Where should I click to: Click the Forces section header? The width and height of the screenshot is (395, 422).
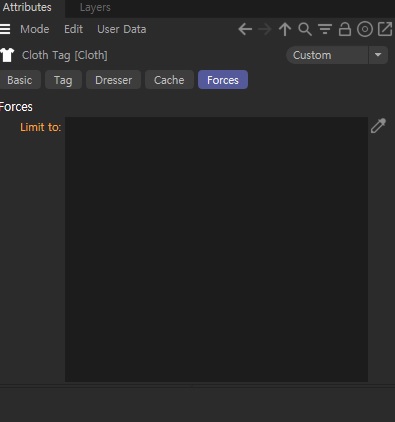coord(16,107)
